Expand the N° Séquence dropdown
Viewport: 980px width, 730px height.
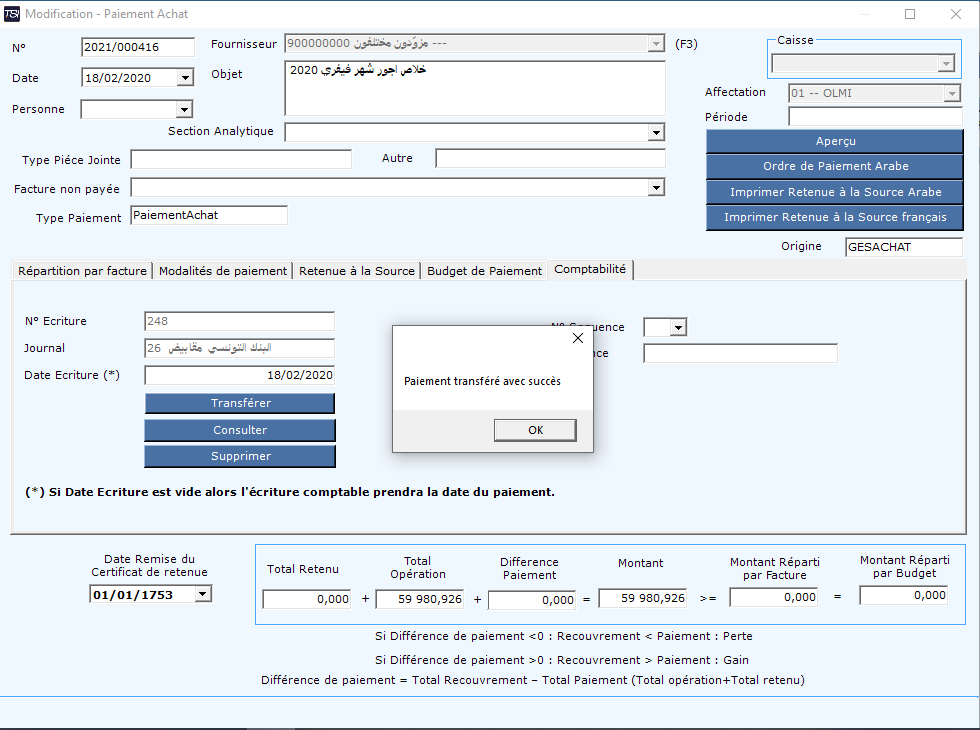pos(679,327)
